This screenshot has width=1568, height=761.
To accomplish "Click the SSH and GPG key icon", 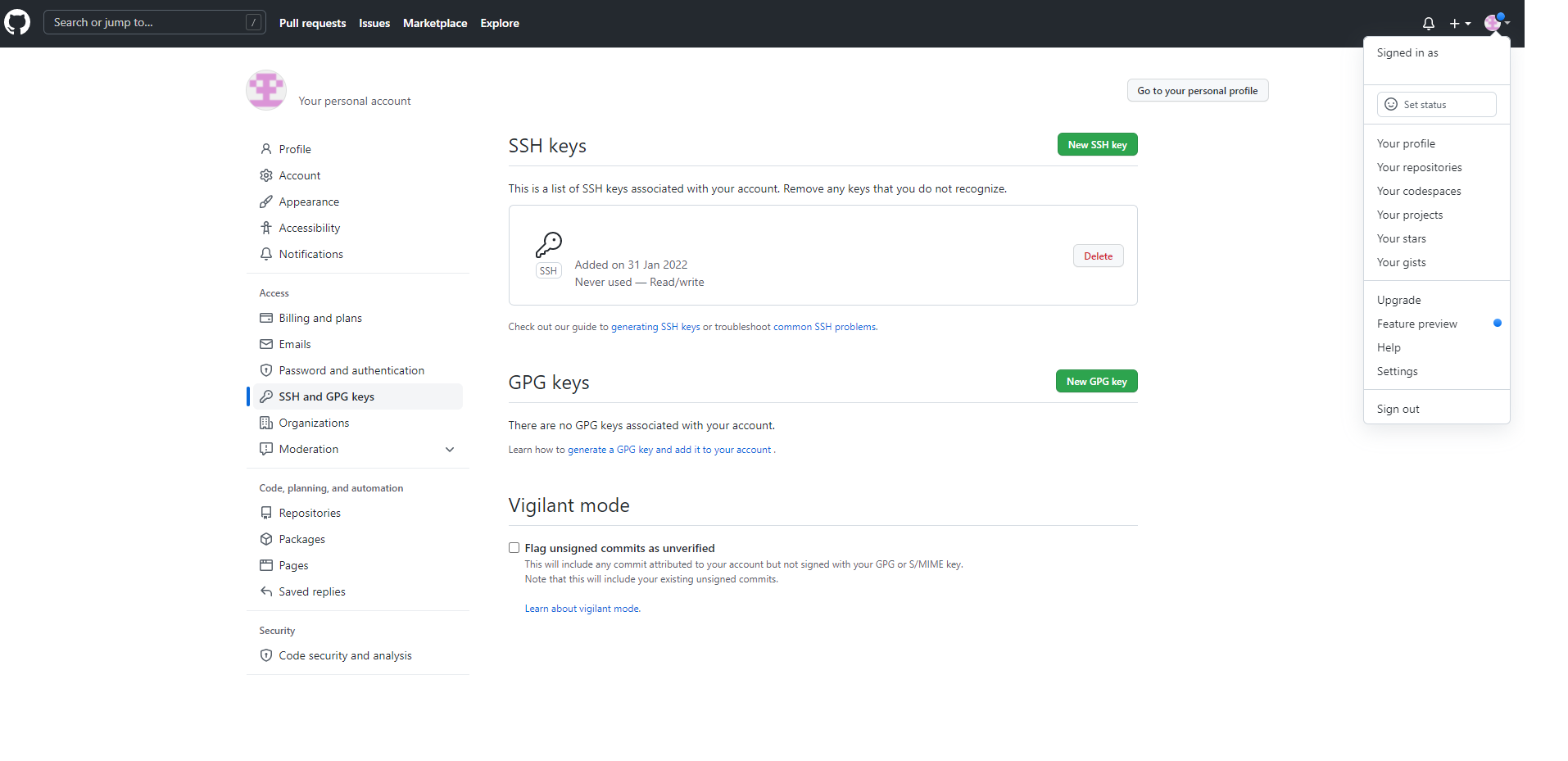I will pos(266,396).
